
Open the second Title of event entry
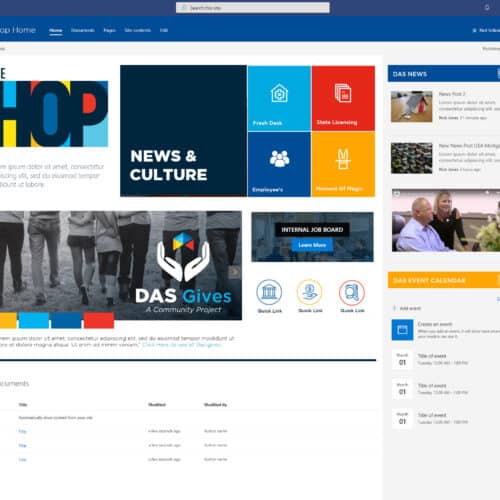pyautogui.click(x=432, y=386)
